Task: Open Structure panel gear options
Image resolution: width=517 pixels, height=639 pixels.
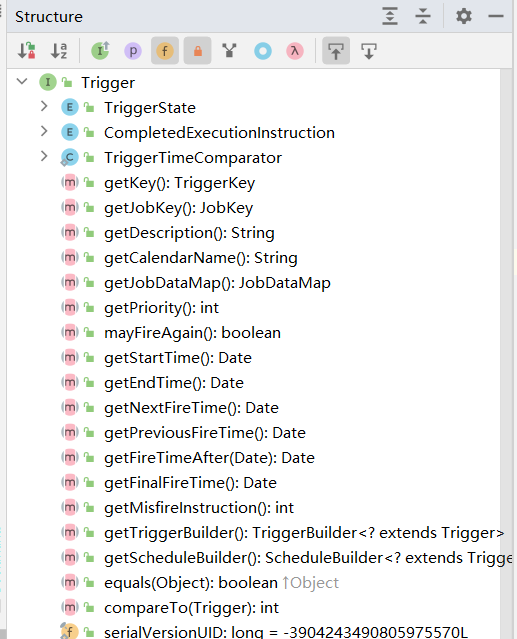Action: [464, 16]
